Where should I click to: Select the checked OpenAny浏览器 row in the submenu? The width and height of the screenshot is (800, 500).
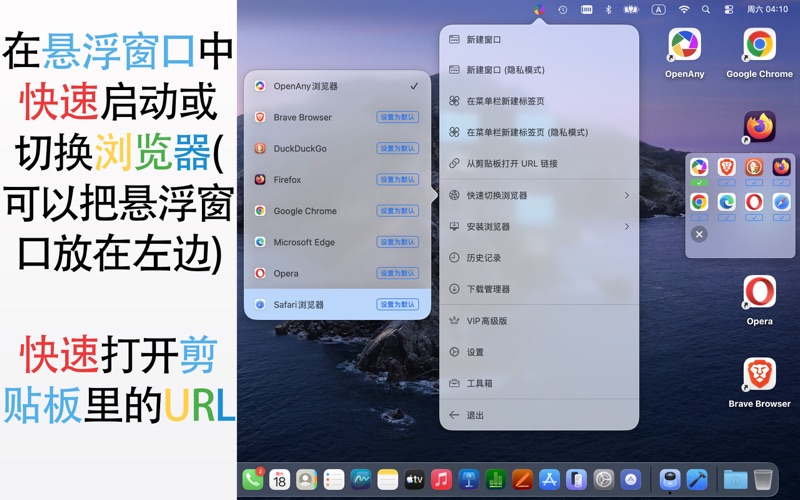pyautogui.click(x=337, y=86)
